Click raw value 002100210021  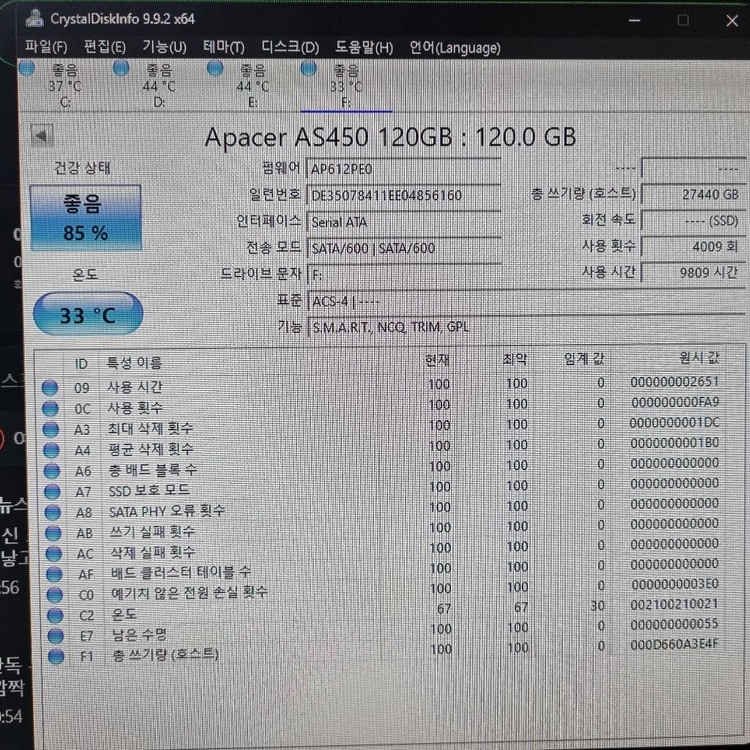[674, 605]
